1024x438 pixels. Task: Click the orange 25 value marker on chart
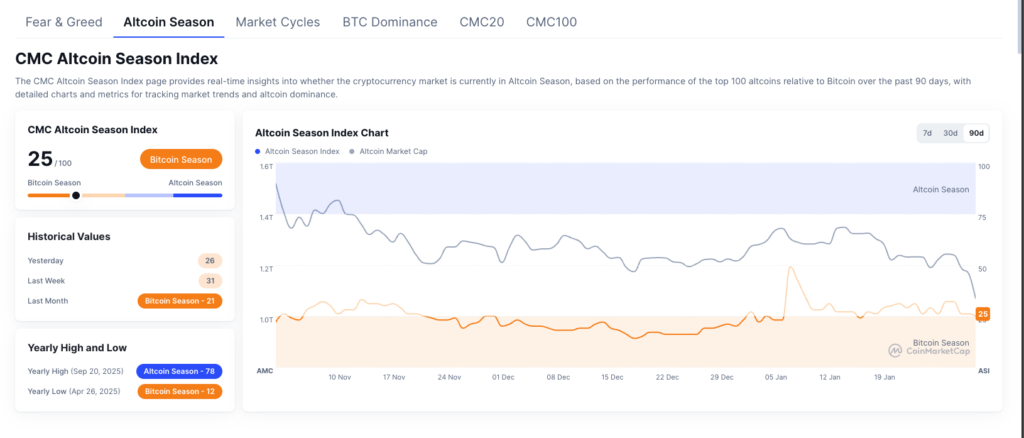[983, 314]
